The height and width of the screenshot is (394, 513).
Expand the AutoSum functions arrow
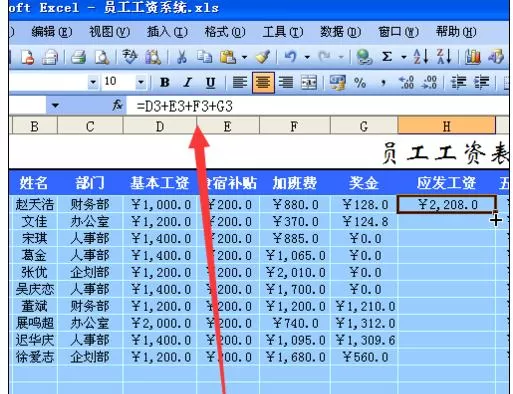[404, 57]
